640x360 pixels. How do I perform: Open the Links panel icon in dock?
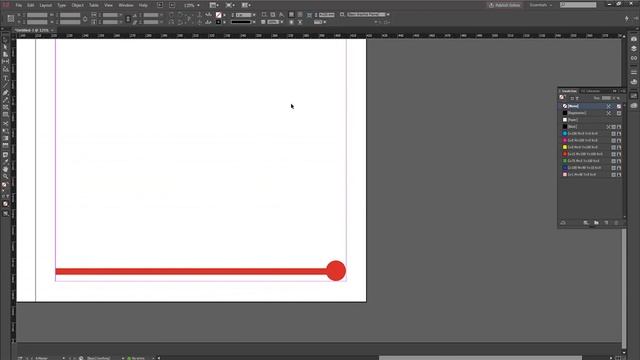(633, 58)
